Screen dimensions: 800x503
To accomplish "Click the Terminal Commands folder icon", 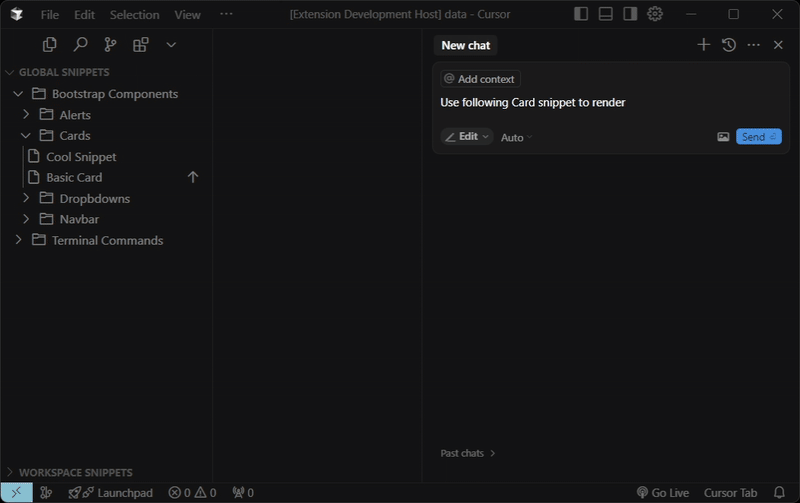I will [39, 240].
